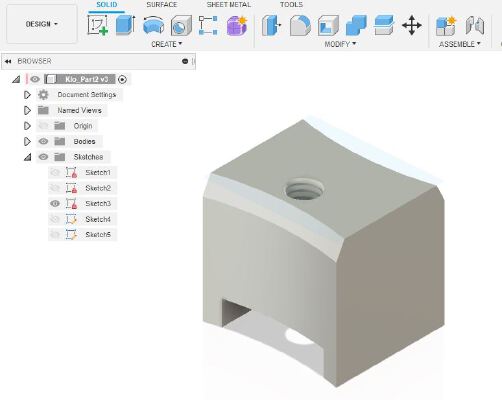This screenshot has width=502, height=400.
Task: Switch to the TOOLS tab
Action: (x=291, y=5)
